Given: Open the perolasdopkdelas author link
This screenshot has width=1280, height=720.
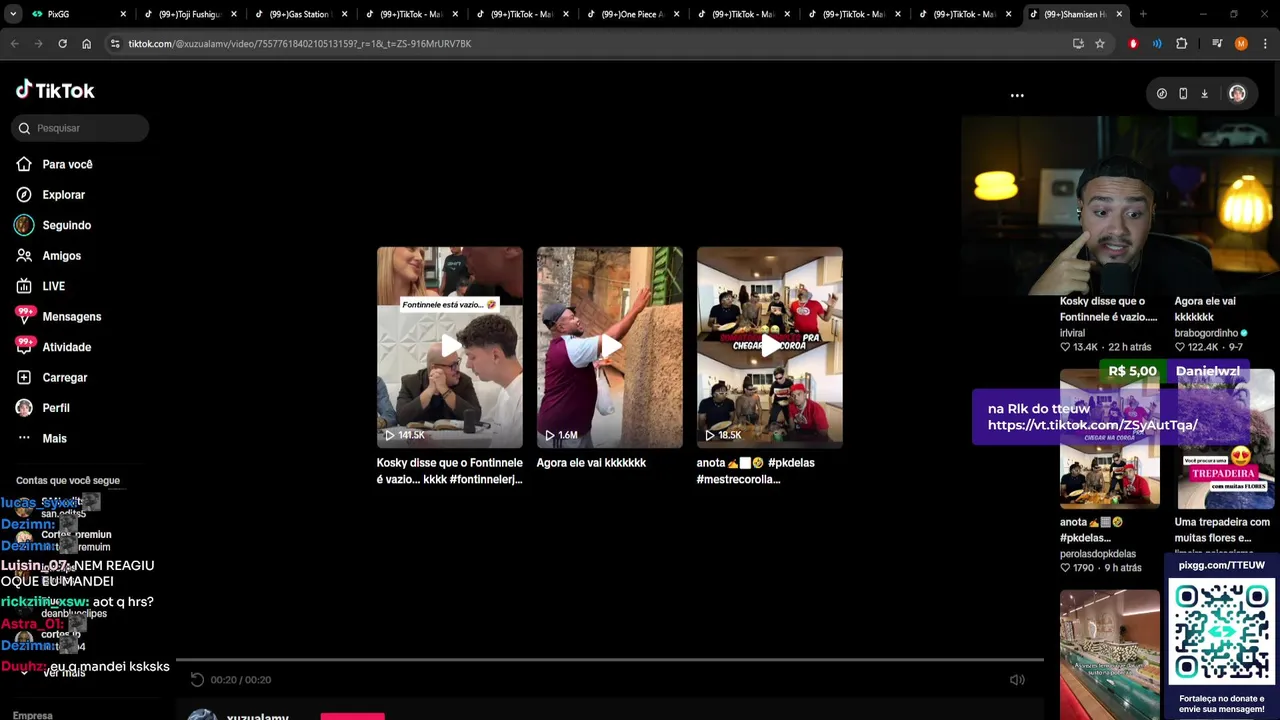Looking at the screenshot, I should point(1098,554).
